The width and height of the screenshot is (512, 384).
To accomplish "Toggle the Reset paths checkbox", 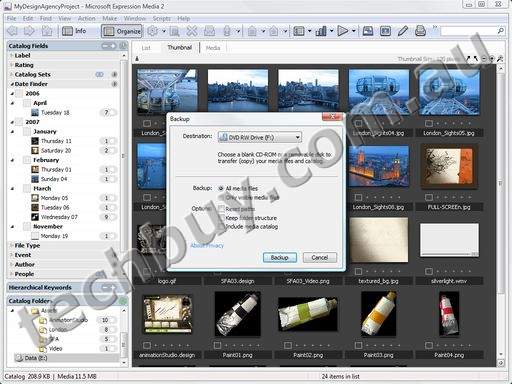I will (221, 209).
